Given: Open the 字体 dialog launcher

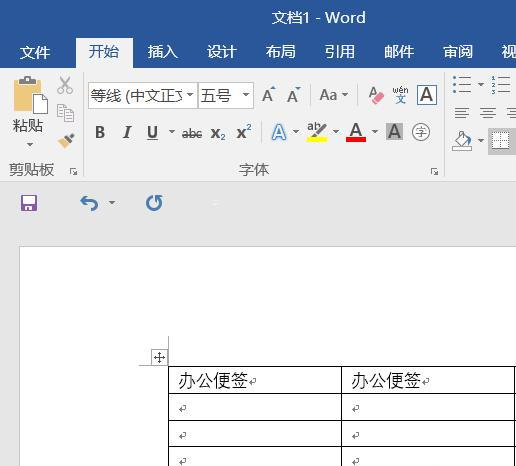Looking at the screenshot, I should point(434,172).
